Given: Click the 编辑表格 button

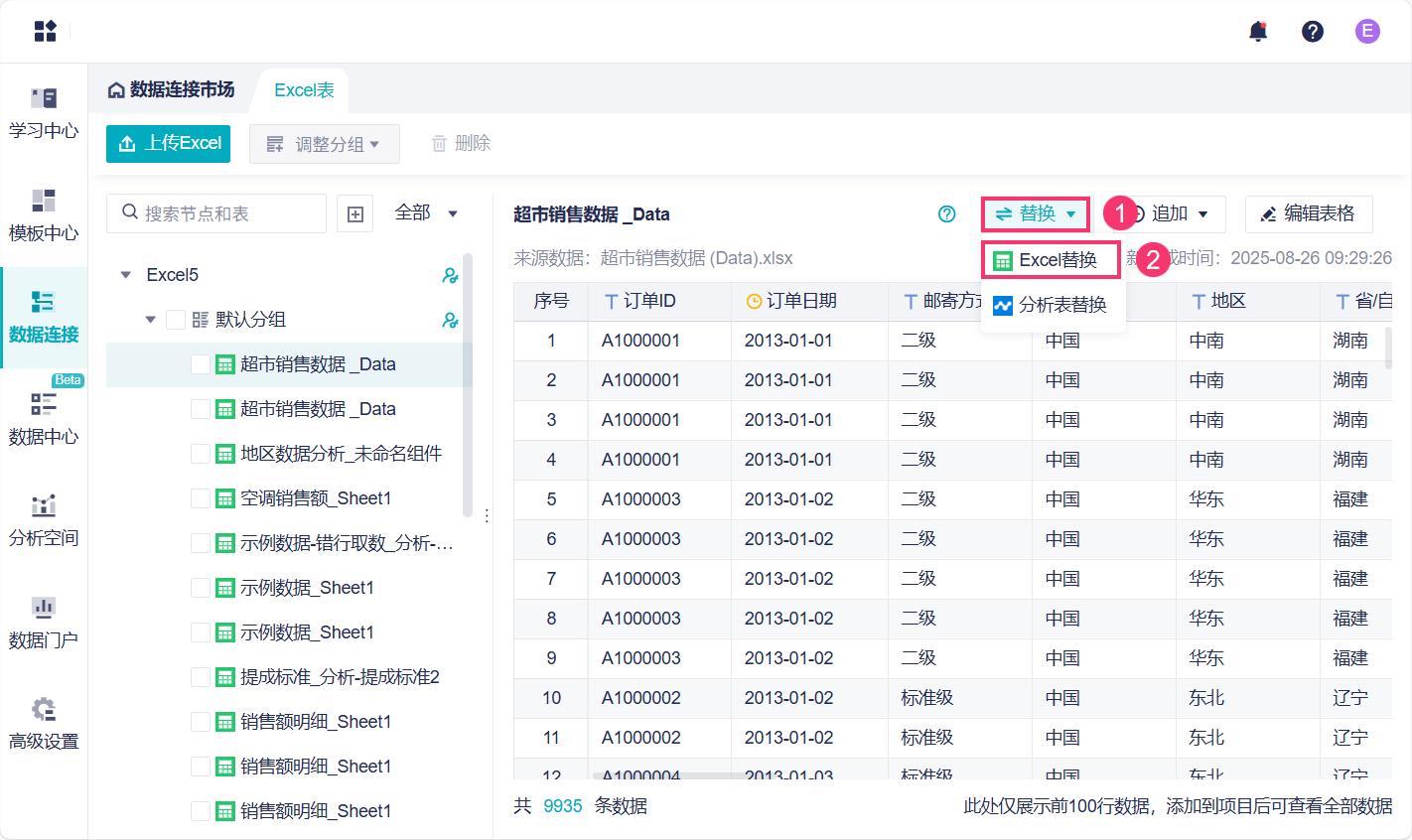Looking at the screenshot, I should coord(1309,213).
